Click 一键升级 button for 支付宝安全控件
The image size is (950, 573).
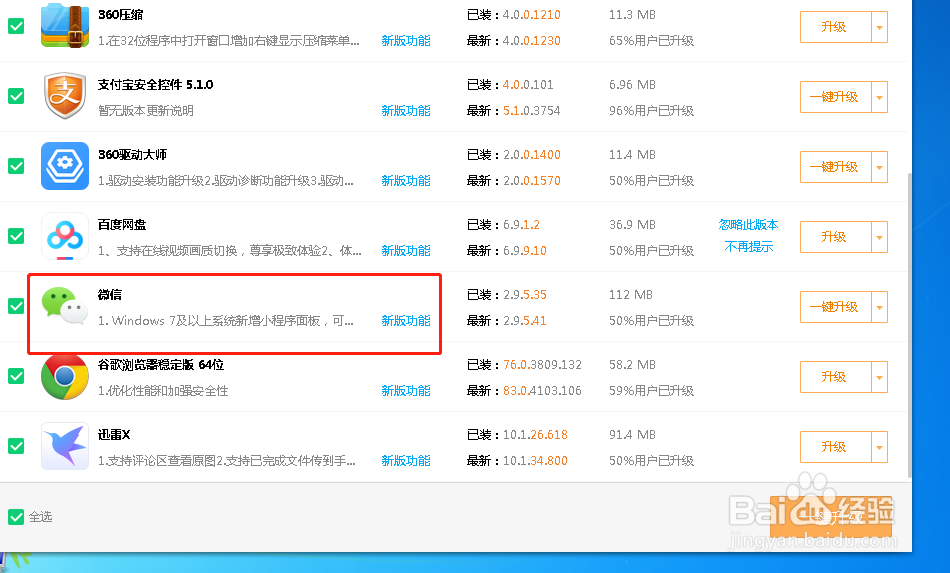click(835, 97)
